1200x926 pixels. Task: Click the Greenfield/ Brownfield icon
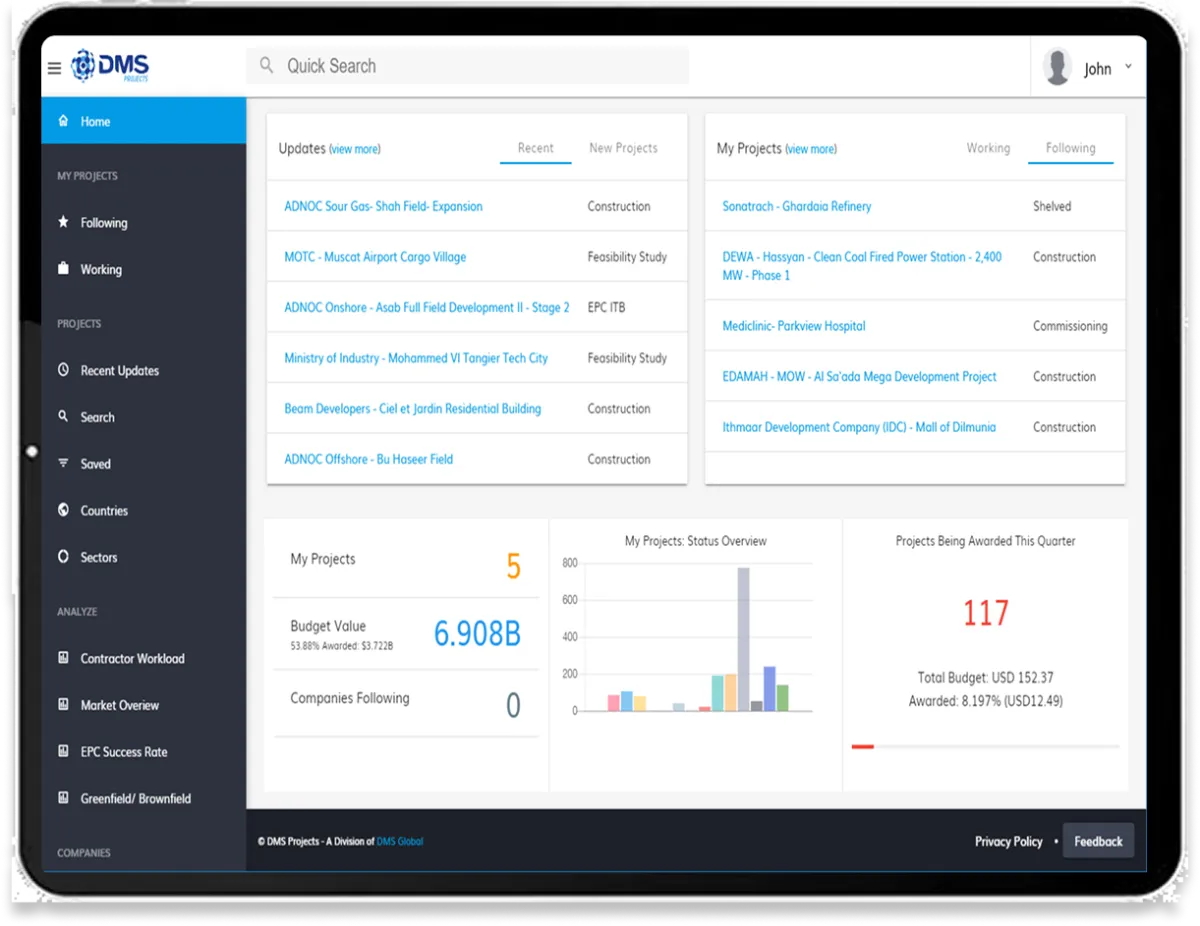pyautogui.click(x=64, y=798)
